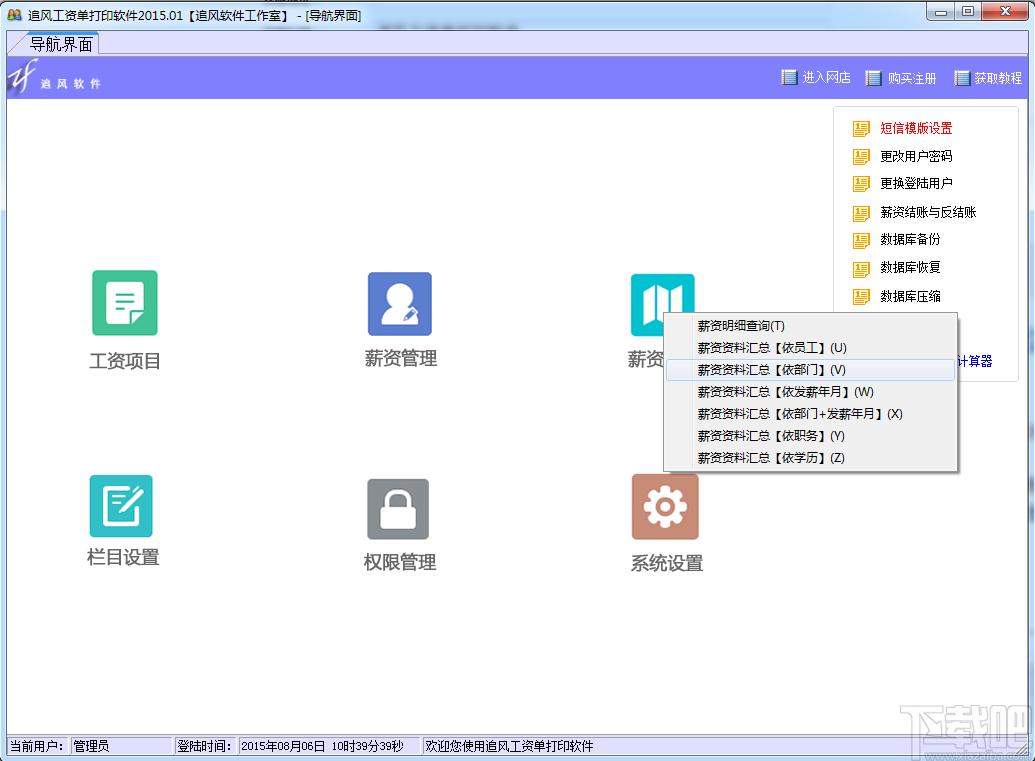Open the 工资项目 green document icon
The height and width of the screenshot is (761, 1035).
(x=125, y=303)
